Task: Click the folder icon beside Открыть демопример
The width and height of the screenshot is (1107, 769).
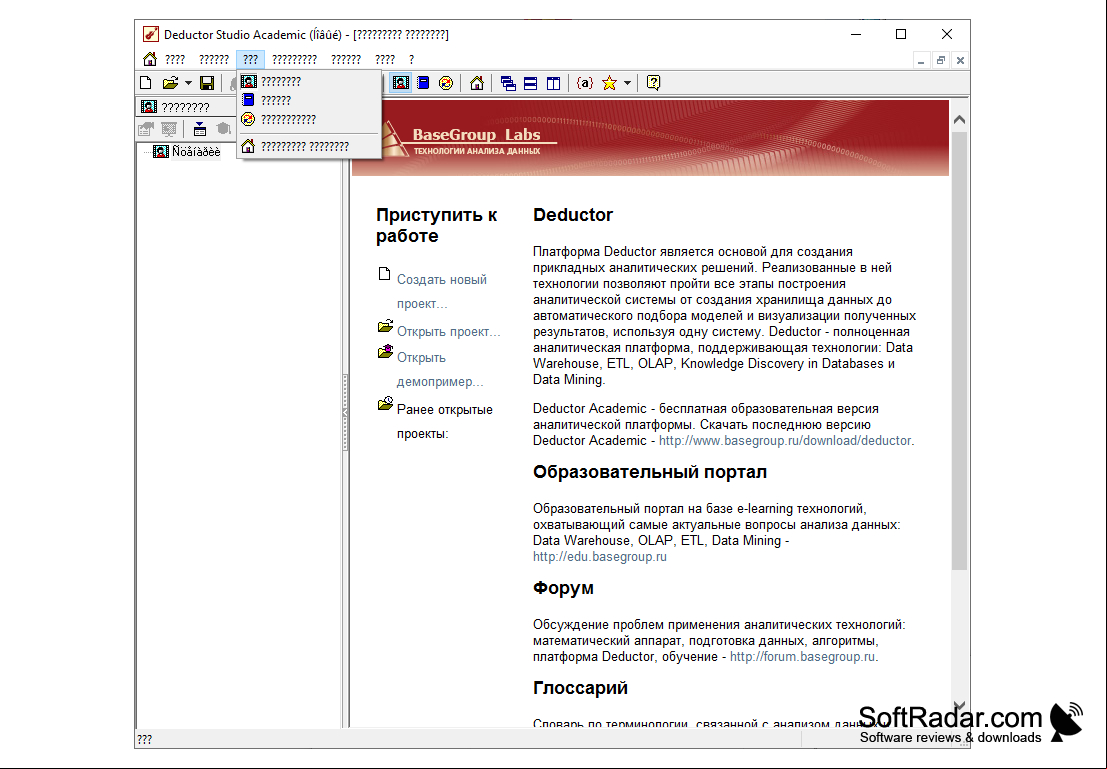Action: [385, 351]
